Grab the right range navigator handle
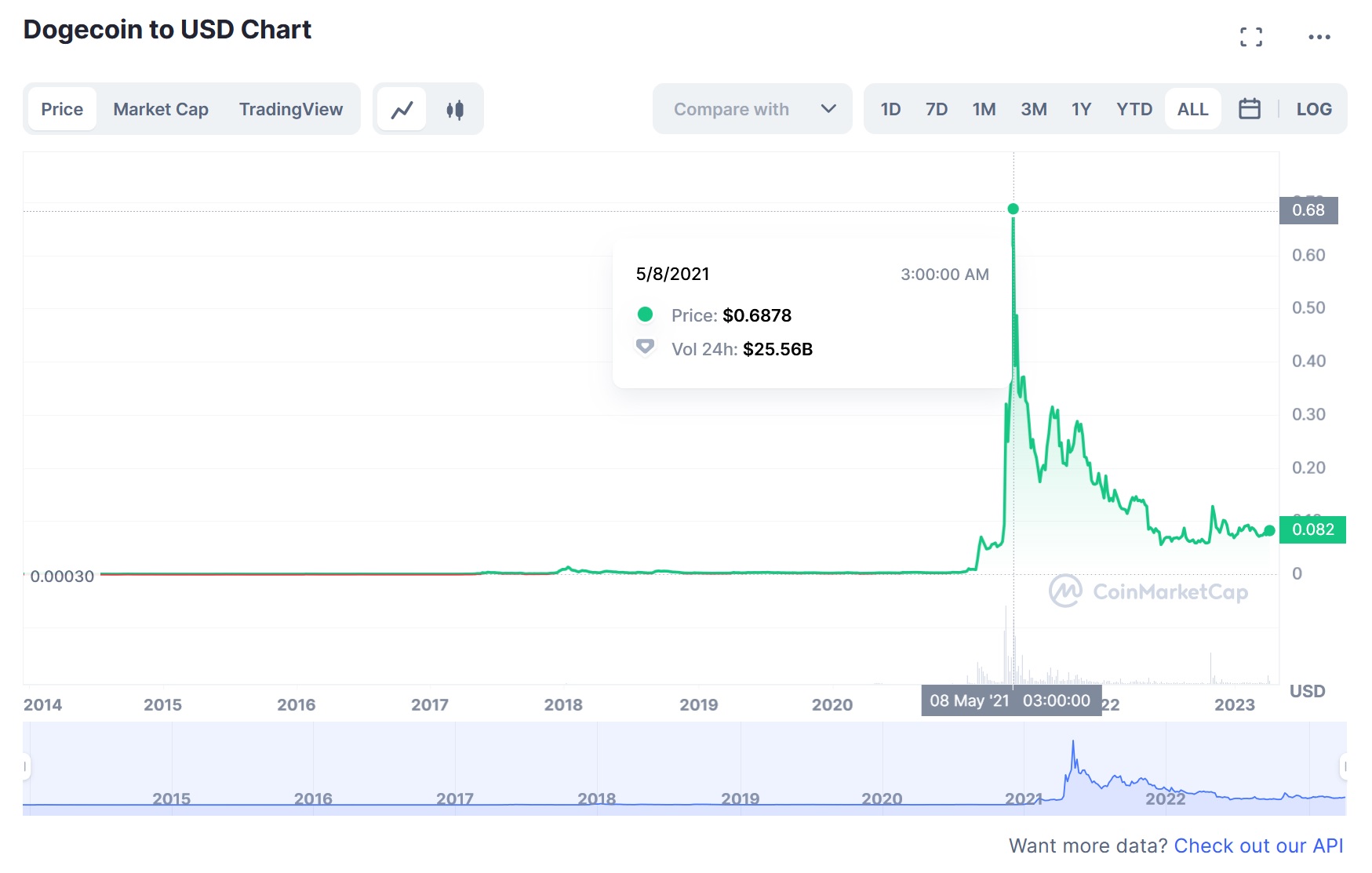Image resolution: width=1372 pixels, height=873 pixels. pyautogui.click(x=1343, y=766)
